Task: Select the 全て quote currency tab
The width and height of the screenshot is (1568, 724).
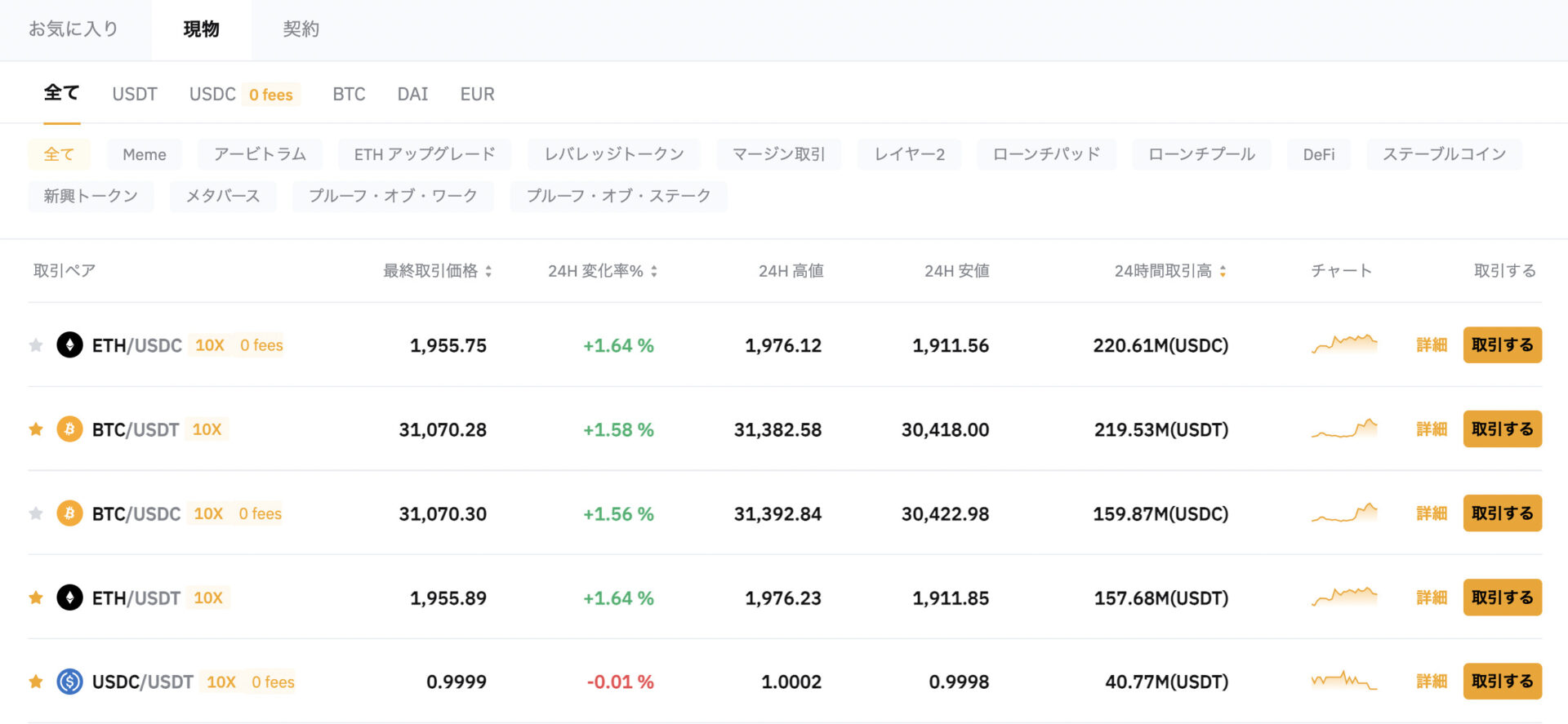Action: (x=61, y=93)
